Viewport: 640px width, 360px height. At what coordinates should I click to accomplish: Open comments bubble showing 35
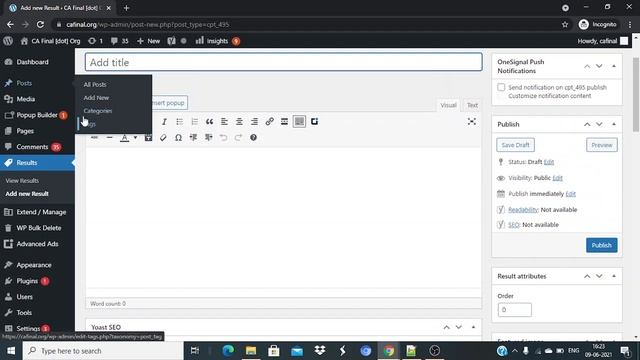pyautogui.click(x=120, y=41)
